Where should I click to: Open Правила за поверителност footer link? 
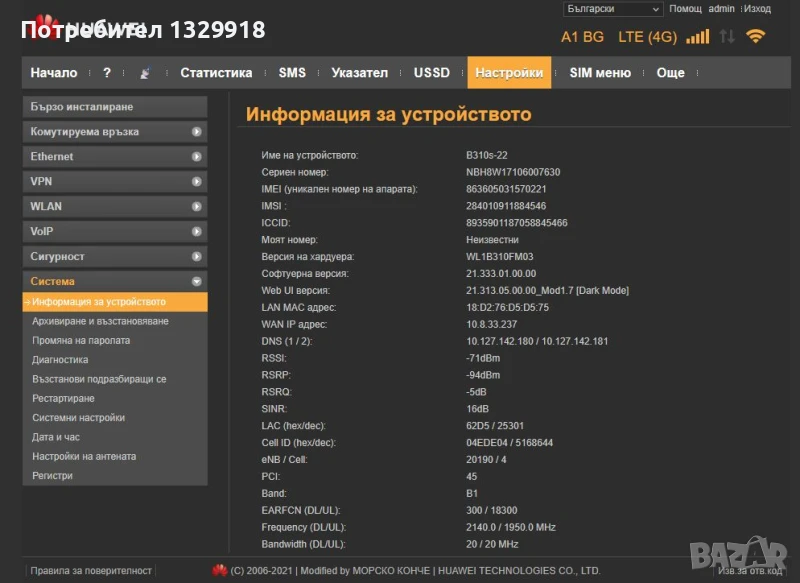91,571
